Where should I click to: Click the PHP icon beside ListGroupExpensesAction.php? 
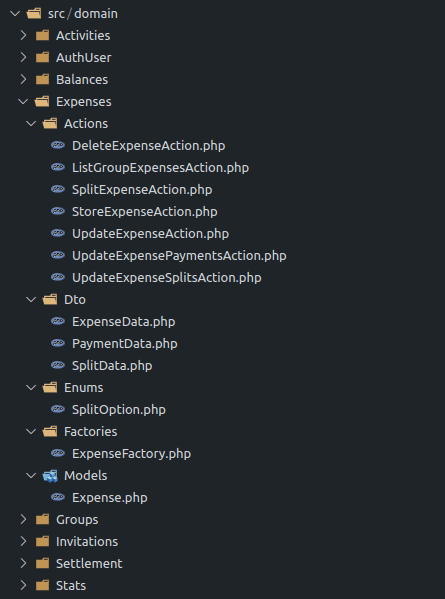pyautogui.click(x=58, y=167)
